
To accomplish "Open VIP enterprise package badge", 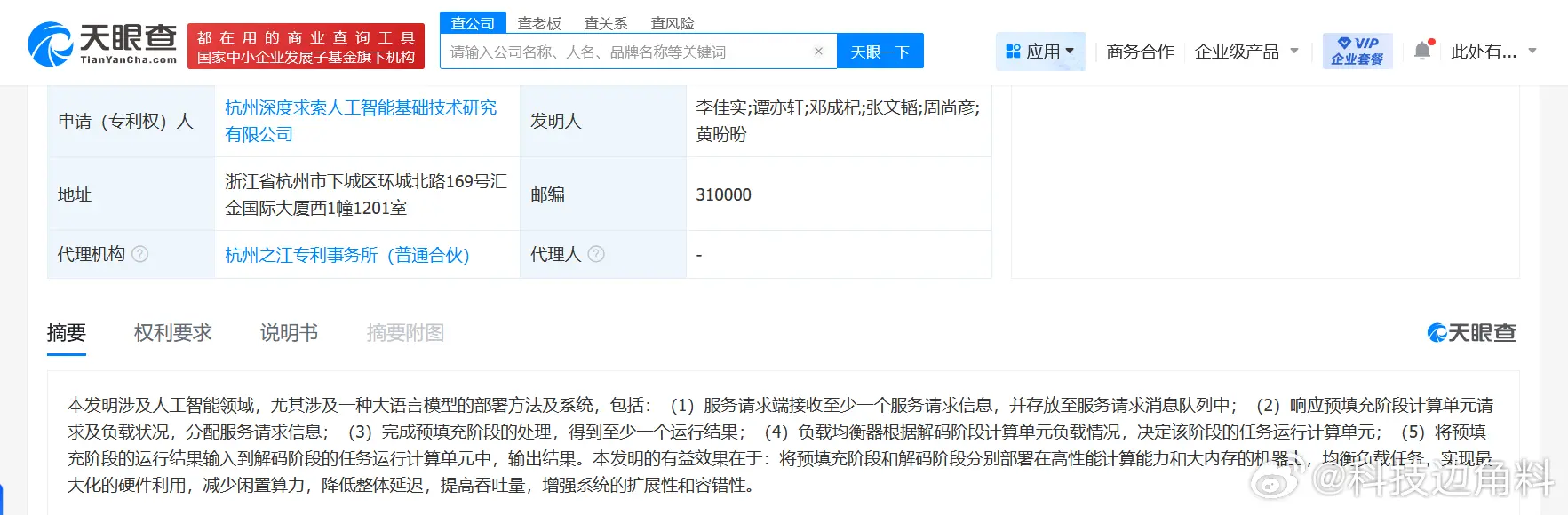I will coord(1357,51).
